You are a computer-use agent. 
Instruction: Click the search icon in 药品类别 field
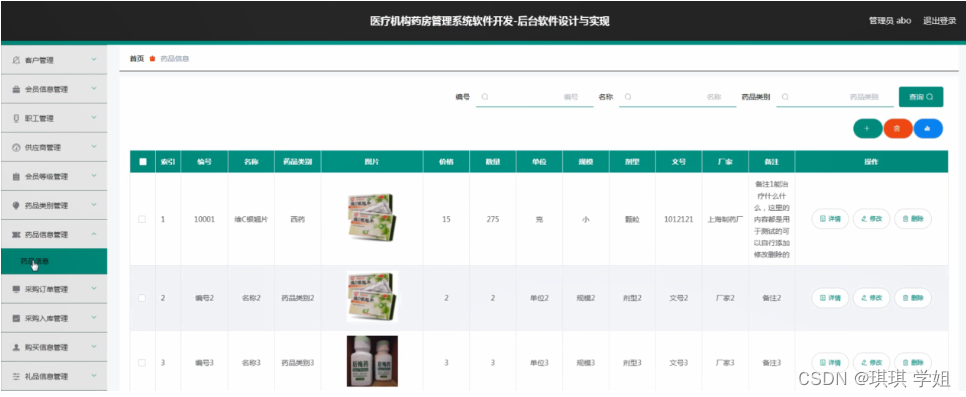(x=785, y=97)
